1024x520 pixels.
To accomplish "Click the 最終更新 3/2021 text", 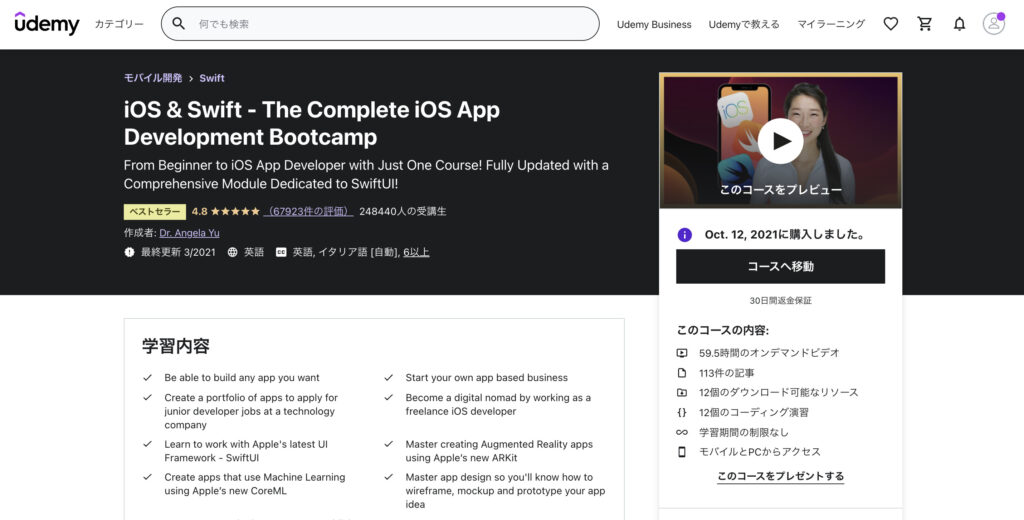I will pyautogui.click(x=178, y=252).
